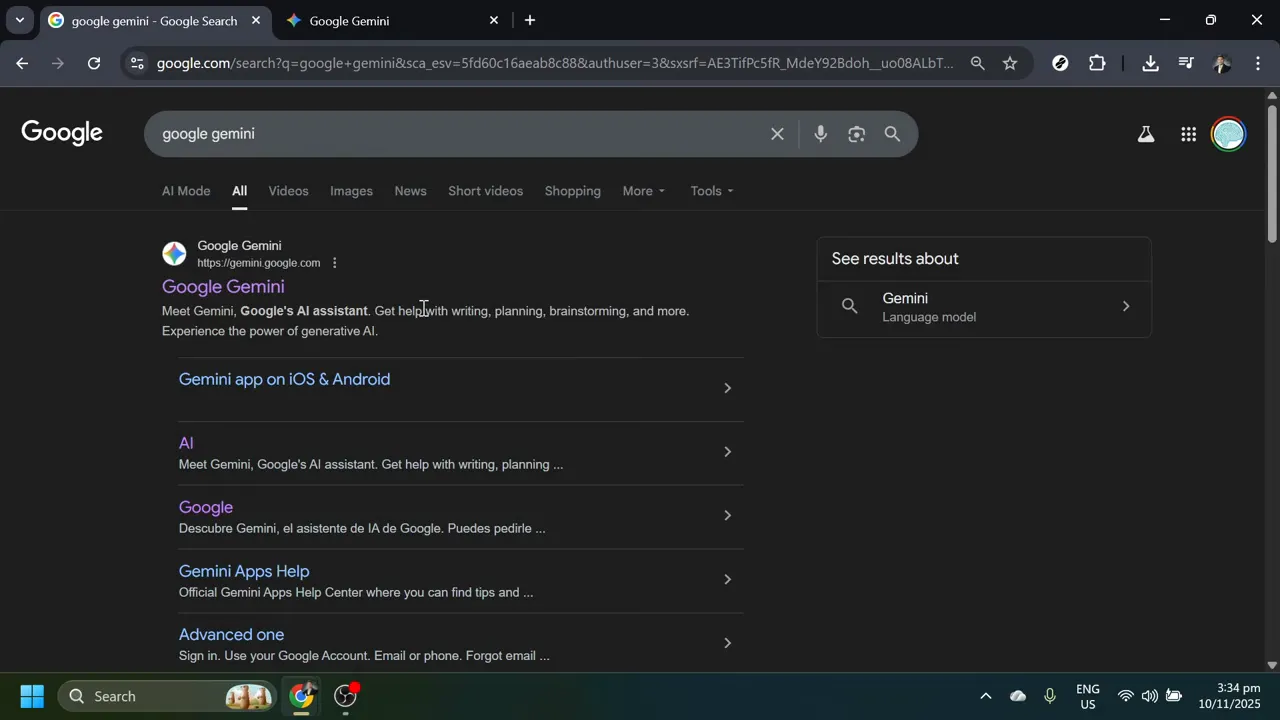Switch to AI Mode

coord(186,191)
